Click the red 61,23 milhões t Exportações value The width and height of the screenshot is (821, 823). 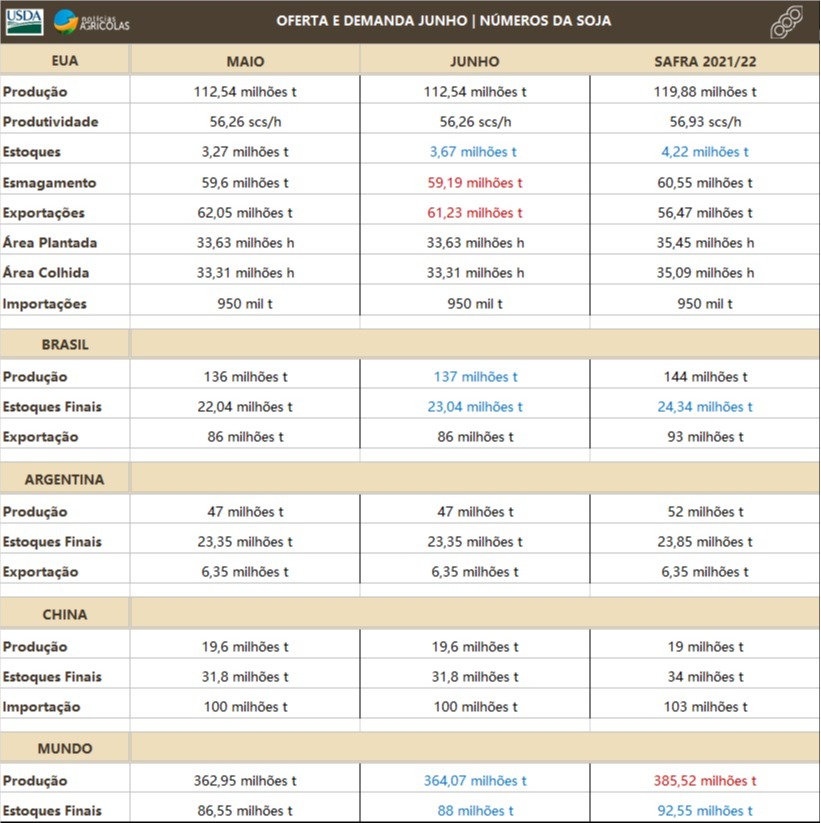tap(474, 213)
